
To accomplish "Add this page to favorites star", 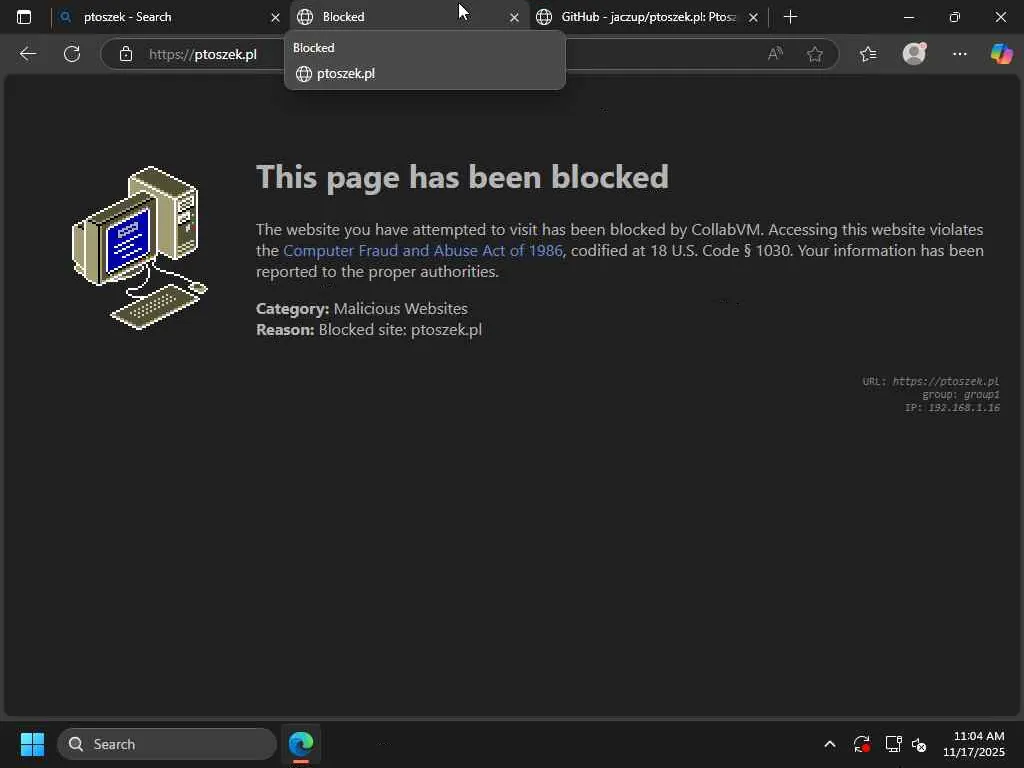I will 814,54.
